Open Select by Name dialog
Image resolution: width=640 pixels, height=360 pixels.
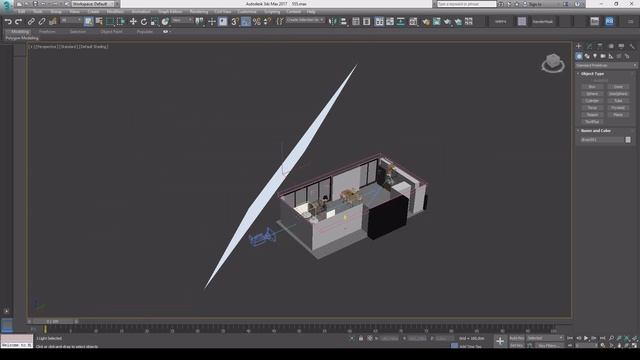pyautogui.click(x=99, y=22)
